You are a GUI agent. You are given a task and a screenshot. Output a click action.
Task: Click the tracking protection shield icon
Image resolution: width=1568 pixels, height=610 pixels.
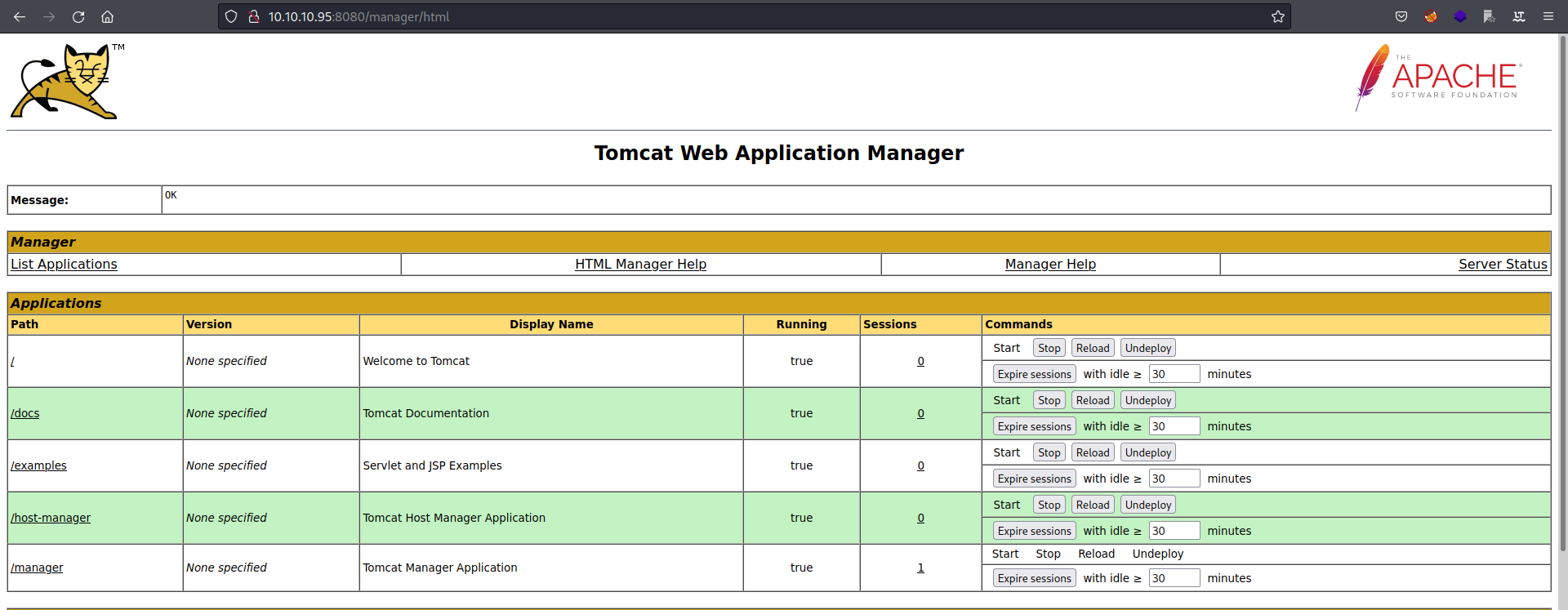(x=231, y=16)
